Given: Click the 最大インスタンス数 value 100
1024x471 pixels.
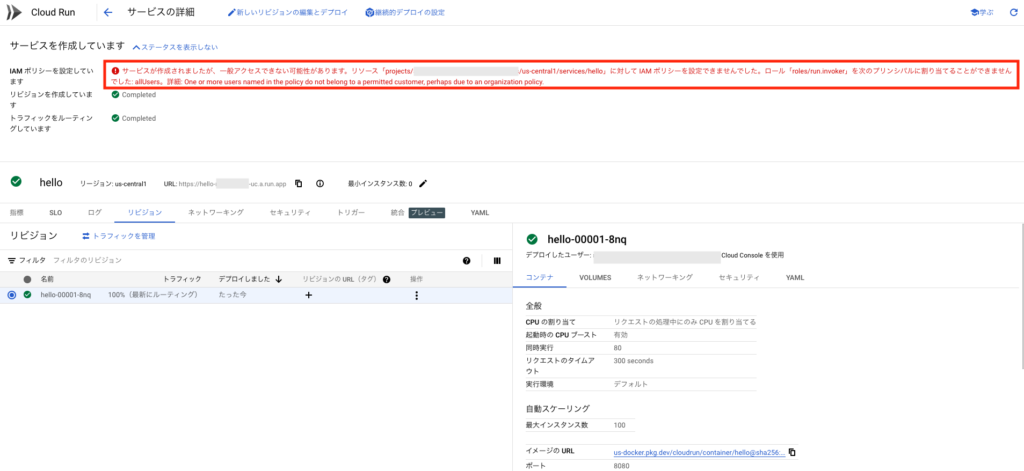Looking at the screenshot, I should click(620, 425).
